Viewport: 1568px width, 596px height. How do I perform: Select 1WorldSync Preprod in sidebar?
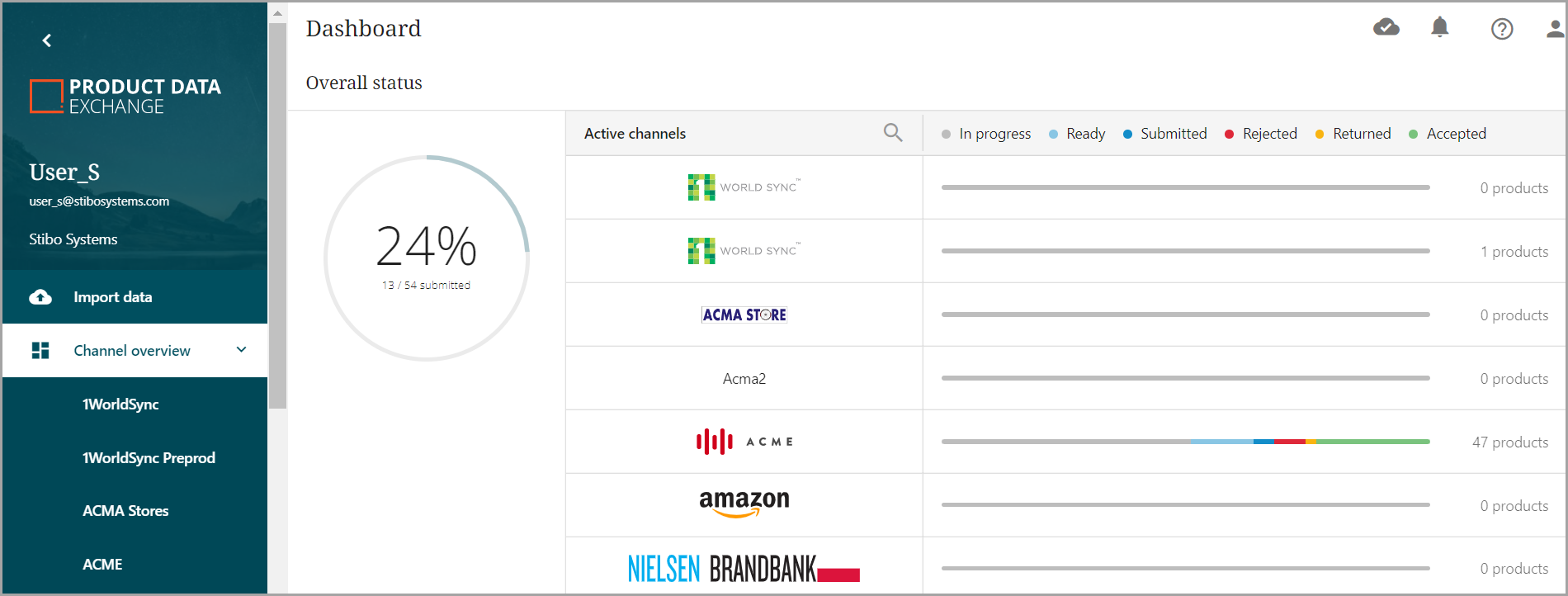pyautogui.click(x=149, y=458)
